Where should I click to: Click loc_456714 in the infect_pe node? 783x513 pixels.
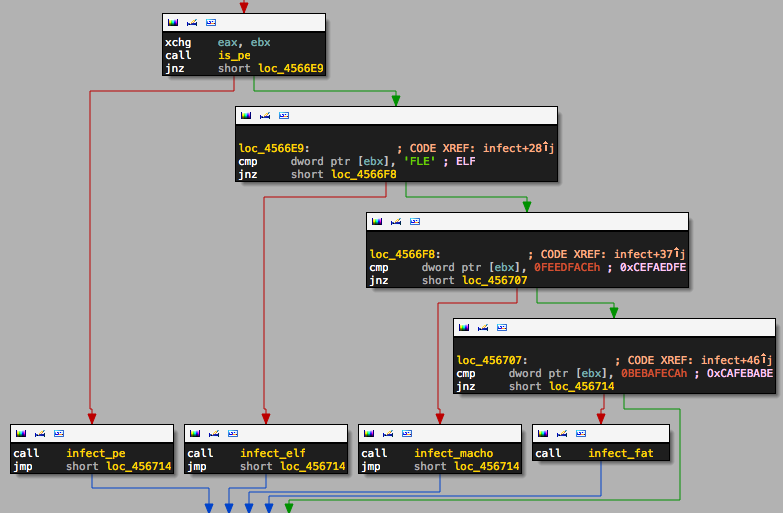pyautogui.click(x=139, y=466)
